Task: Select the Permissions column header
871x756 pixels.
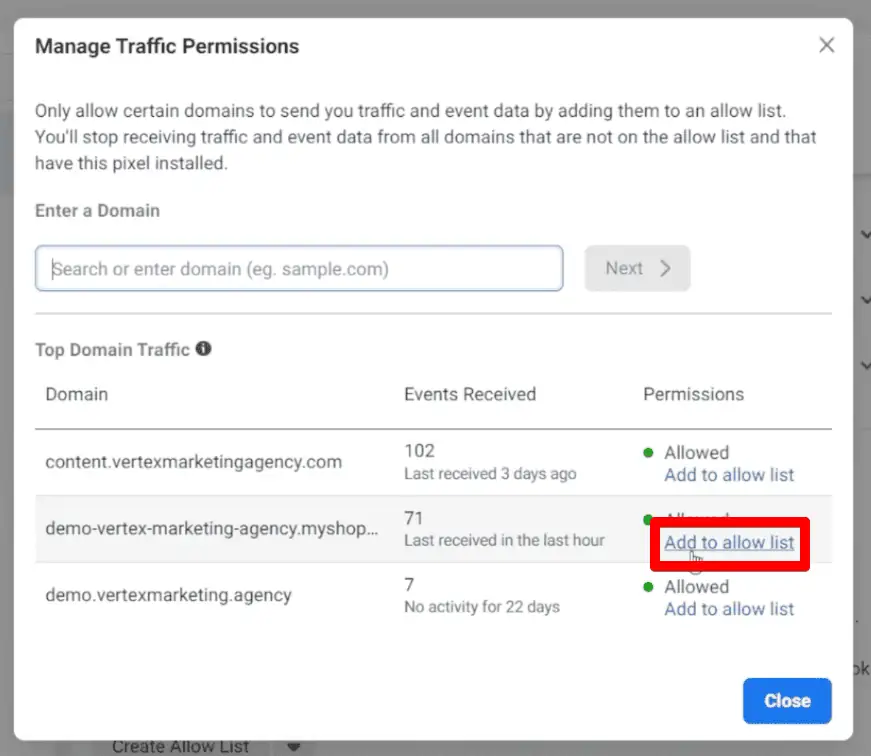Action: pyautogui.click(x=693, y=394)
